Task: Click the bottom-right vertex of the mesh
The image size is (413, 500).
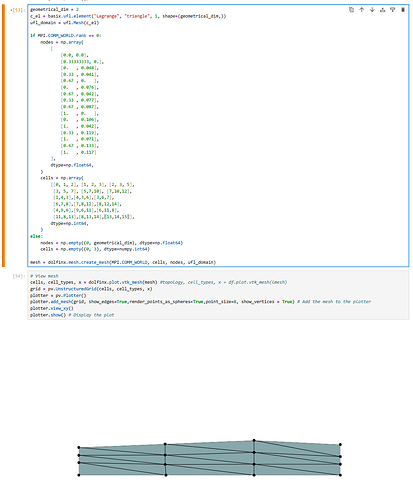Action: [340, 475]
